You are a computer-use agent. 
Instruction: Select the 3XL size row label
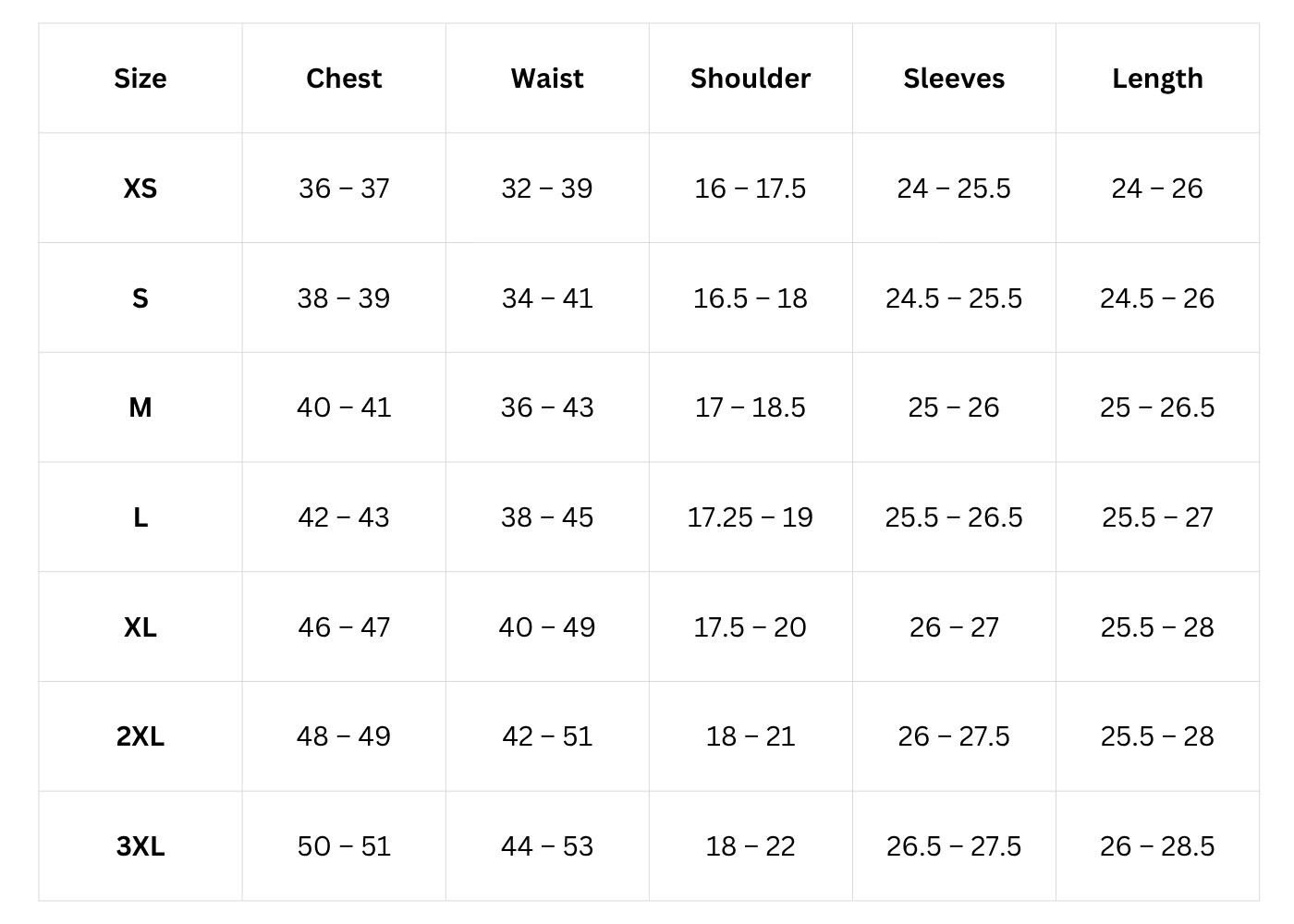140,846
